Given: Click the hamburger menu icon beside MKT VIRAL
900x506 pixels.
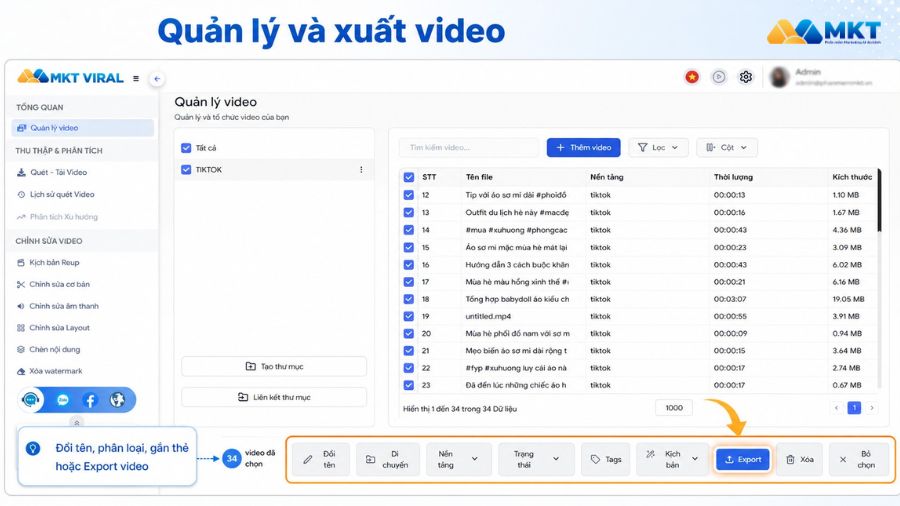Looking at the screenshot, I should tap(136, 79).
